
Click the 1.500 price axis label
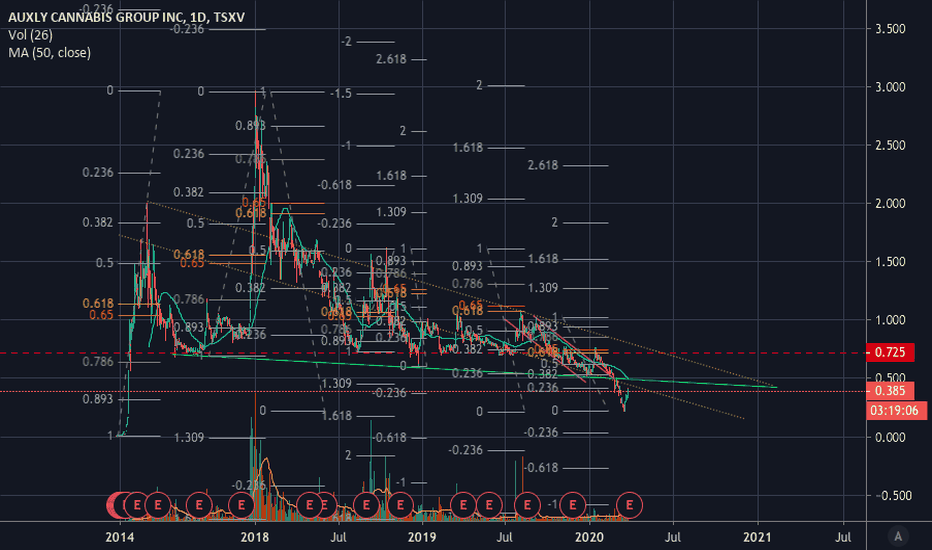tap(890, 262)
